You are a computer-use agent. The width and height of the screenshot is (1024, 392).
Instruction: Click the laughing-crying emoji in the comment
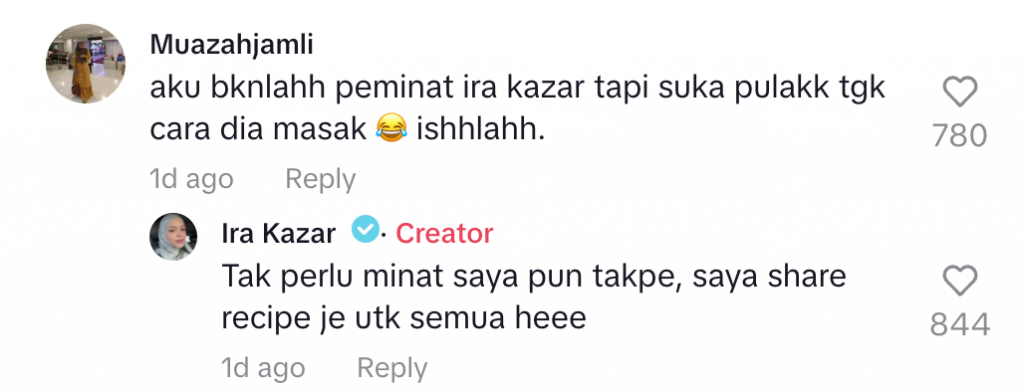coord(392,129)
